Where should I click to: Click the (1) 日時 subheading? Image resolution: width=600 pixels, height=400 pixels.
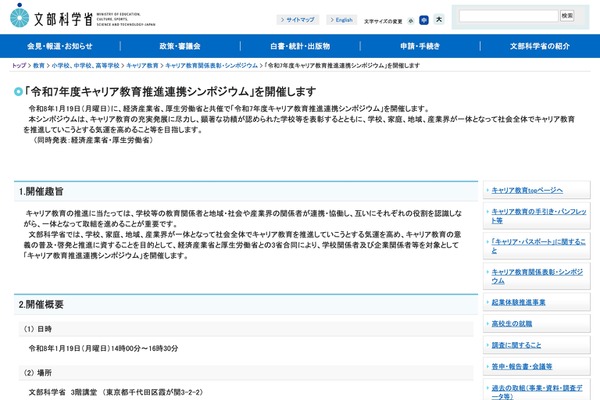(x=38, y=329)
